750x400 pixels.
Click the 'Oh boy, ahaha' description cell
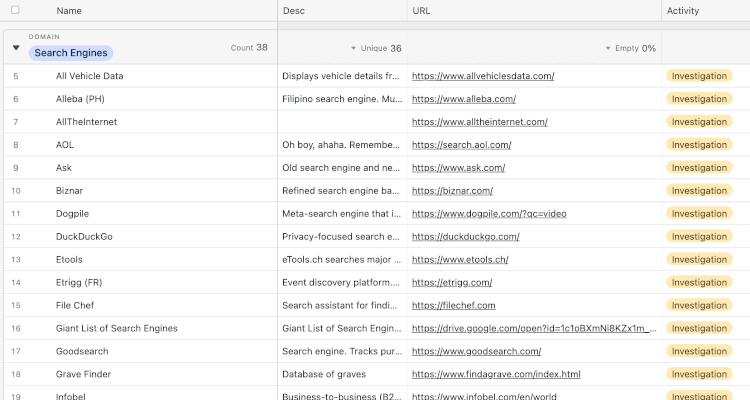[342, 144]
